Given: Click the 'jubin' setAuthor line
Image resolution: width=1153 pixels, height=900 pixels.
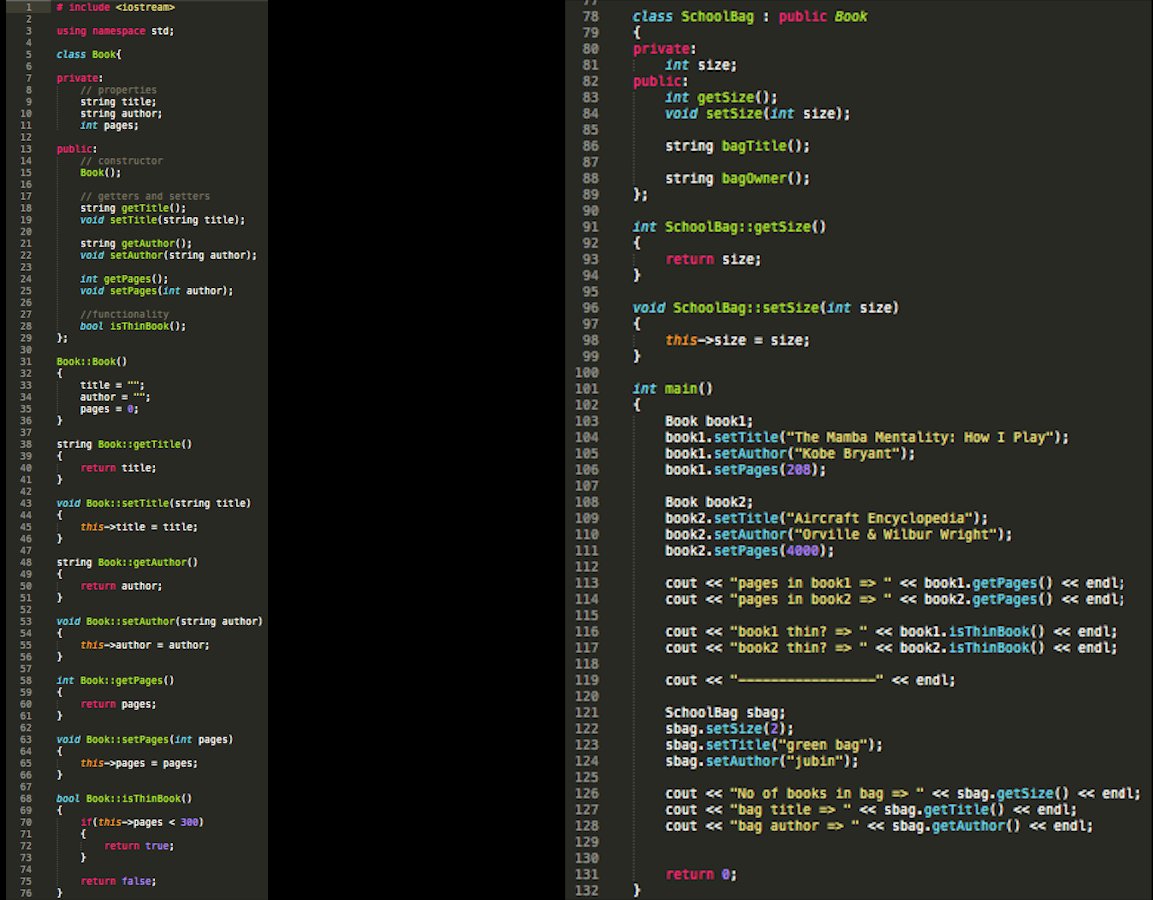Looking at the screenshot, I should 762,760.
